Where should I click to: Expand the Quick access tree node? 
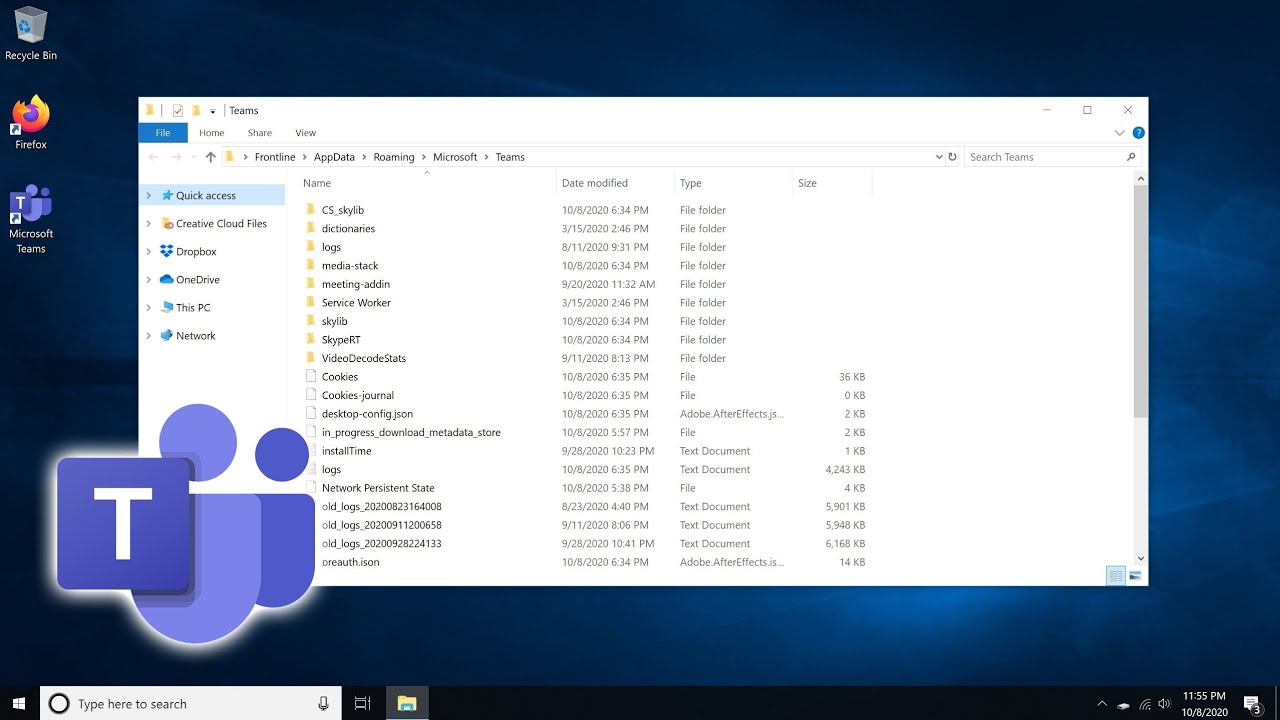click(149, 196)
